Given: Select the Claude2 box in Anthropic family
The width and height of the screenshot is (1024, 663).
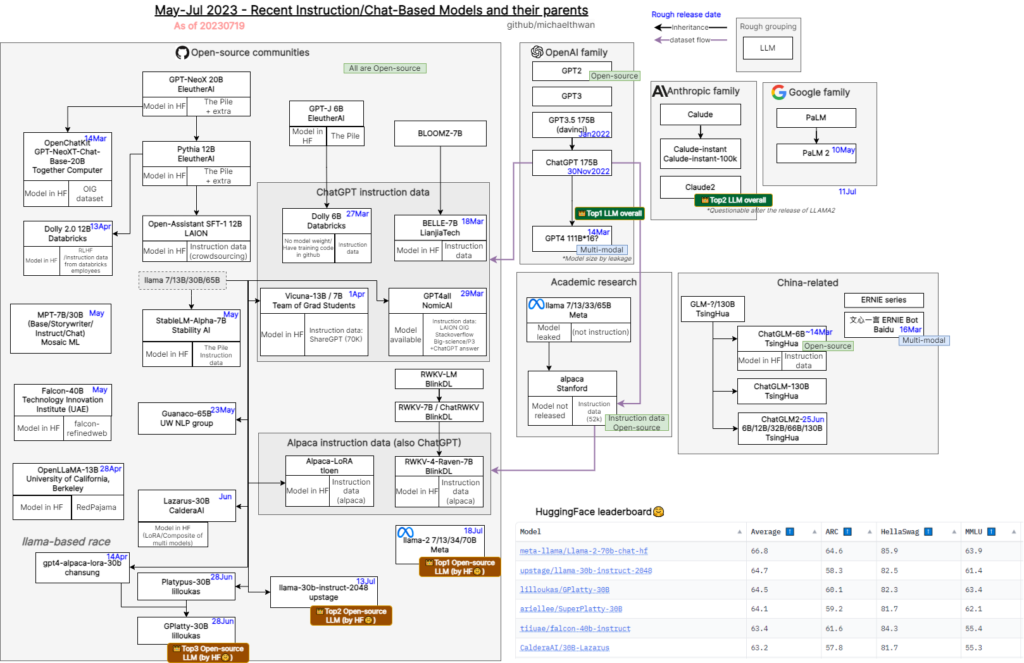Looking at the screenshot, I should point(700,187).
